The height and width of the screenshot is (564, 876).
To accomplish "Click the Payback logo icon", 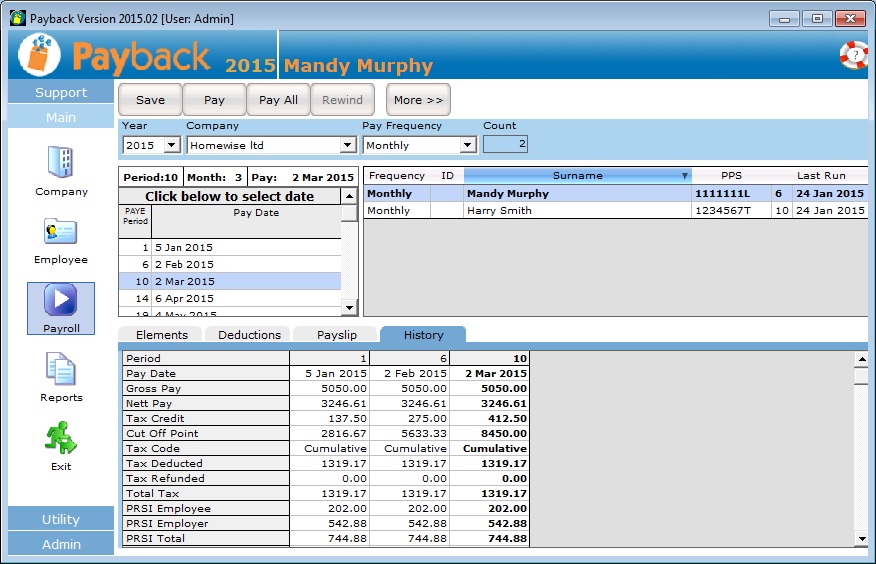I will [40, 54].
